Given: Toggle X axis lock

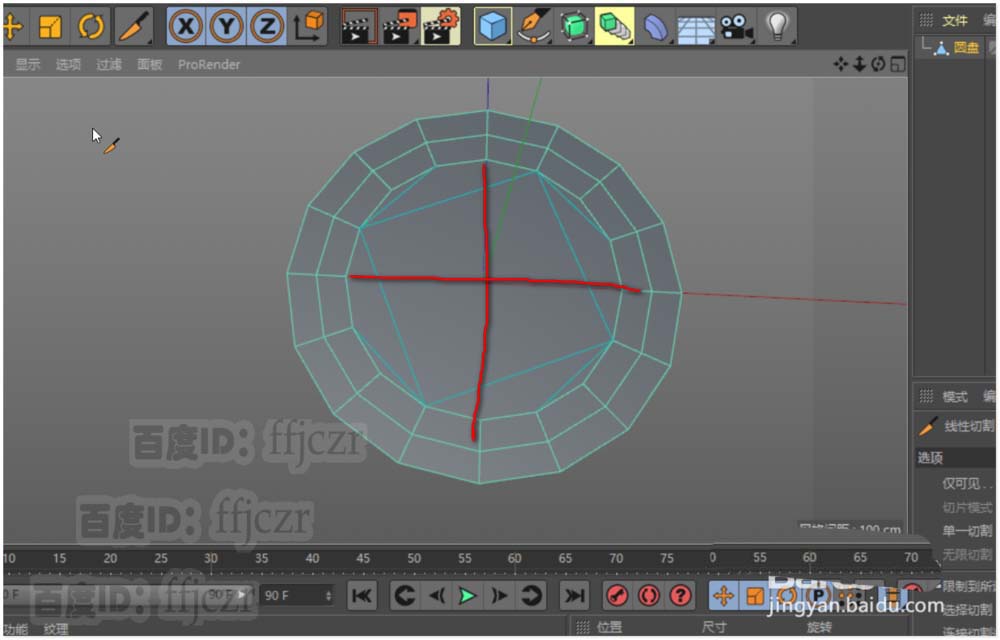Looking at the screenshot, I should pyautogui.click(x=185, y=27).
